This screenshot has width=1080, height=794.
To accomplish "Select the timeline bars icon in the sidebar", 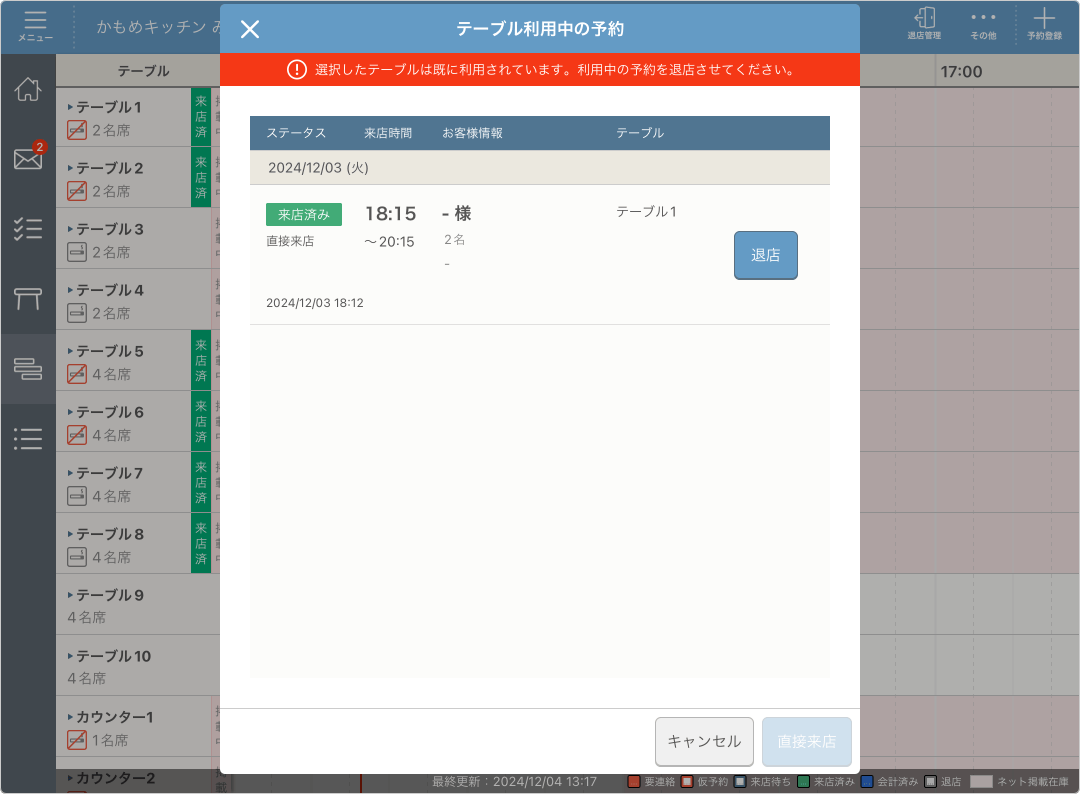I will pyautogui.click(x=28, y=368).
